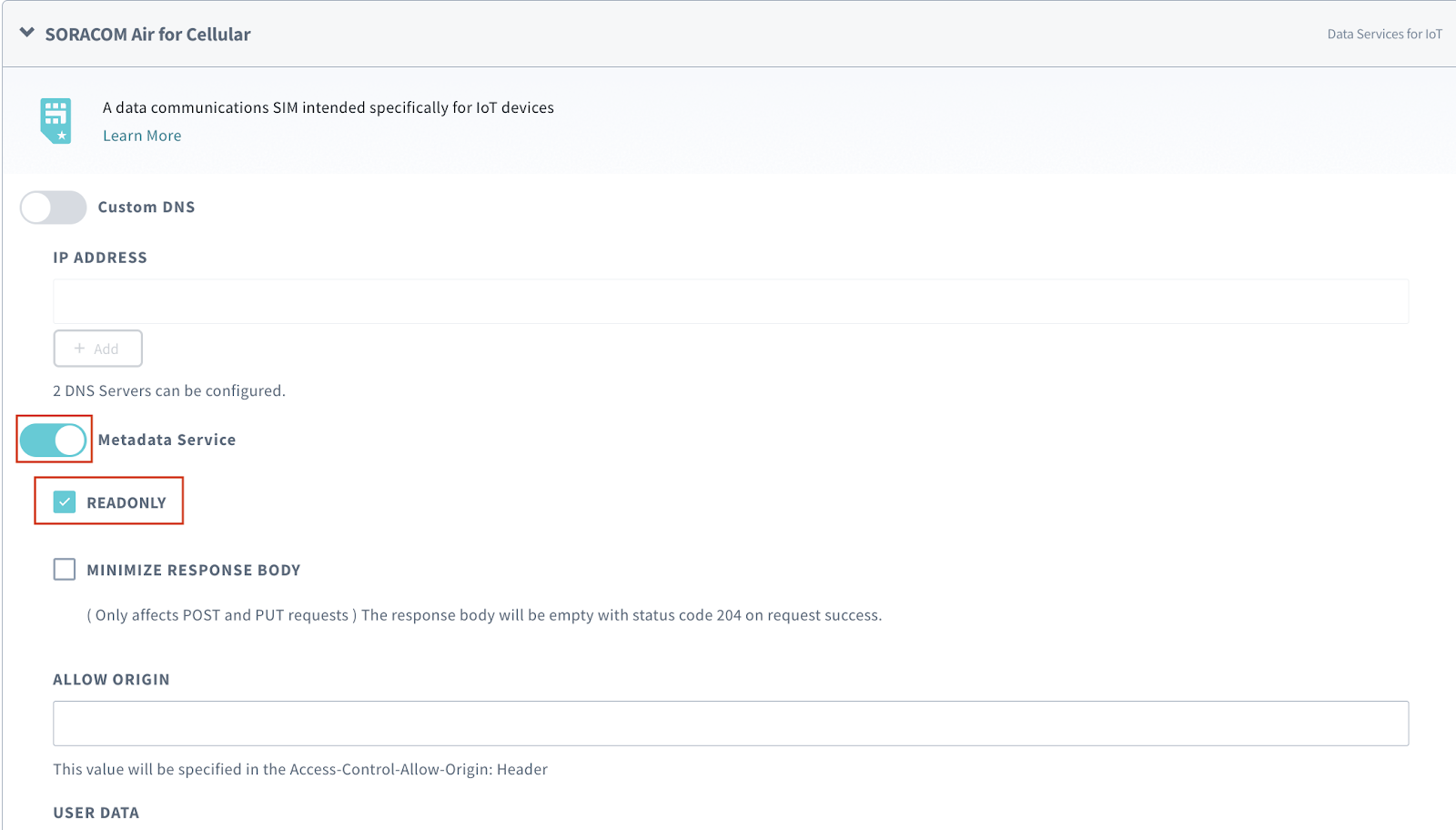The height and width of the screenshot is (830, 1456).
Task: Click the Data Services for IoT label
Action: click(x=1383, y=35)
